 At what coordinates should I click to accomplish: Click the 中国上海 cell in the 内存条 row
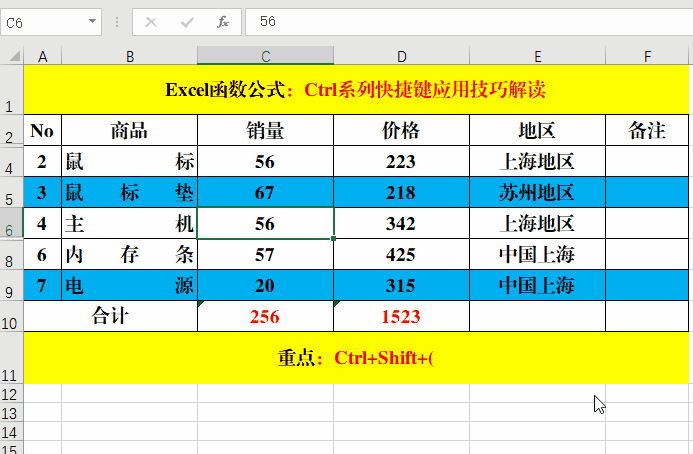(x=537, y=254)
